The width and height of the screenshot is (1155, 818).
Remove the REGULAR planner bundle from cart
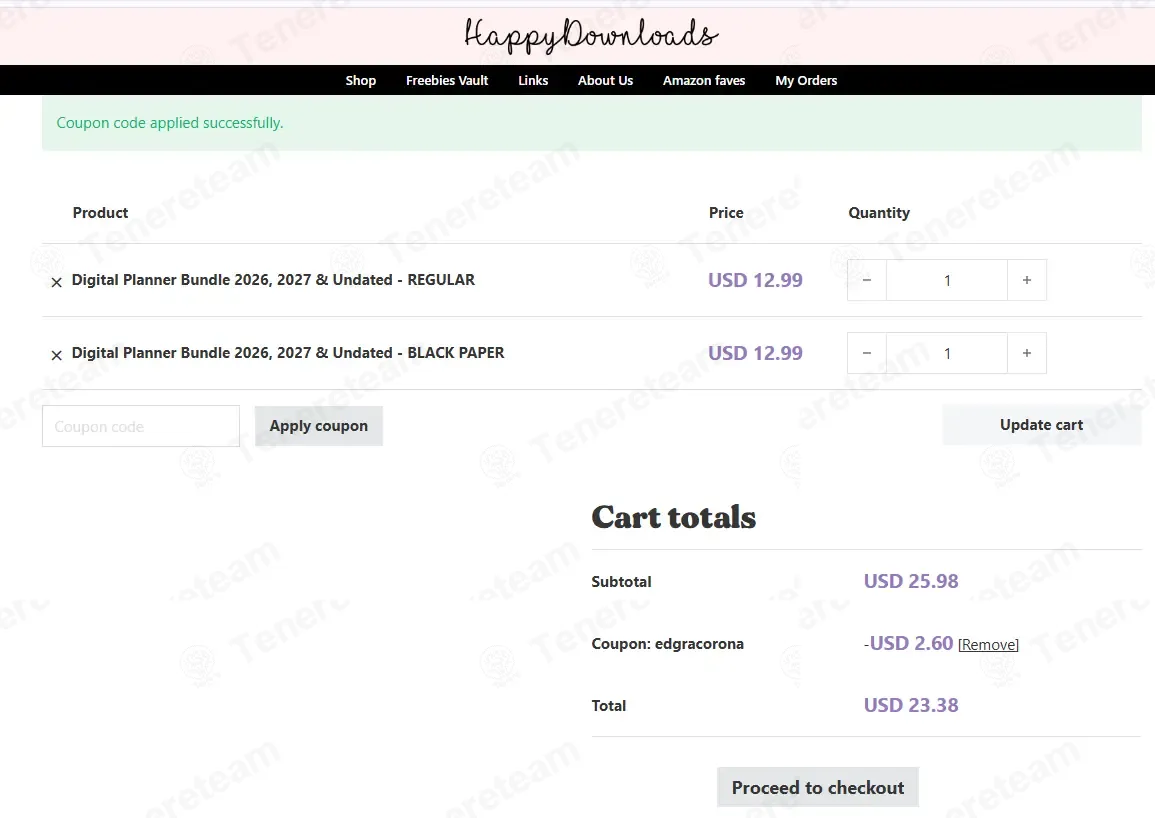(x=57, y=282)
